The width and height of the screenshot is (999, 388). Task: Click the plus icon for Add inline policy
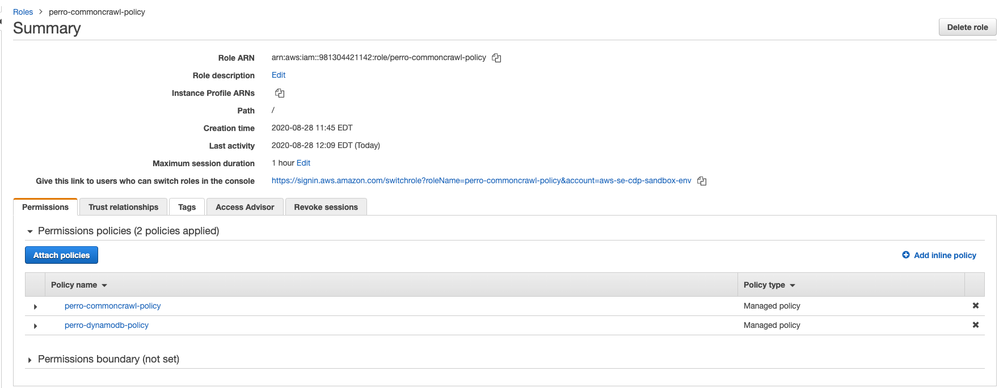pos(906,255)
